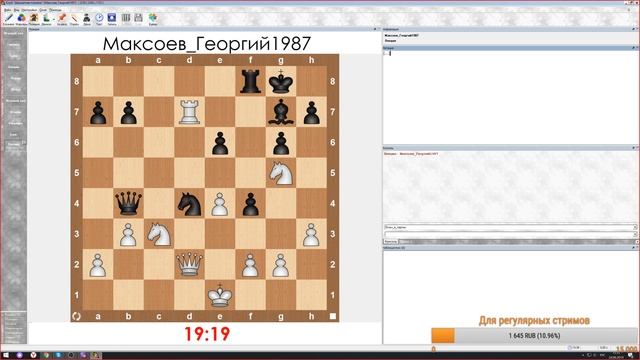Click the green boot toolbar icon
Screen dimensions: 640x360
[x=47, y=18]
